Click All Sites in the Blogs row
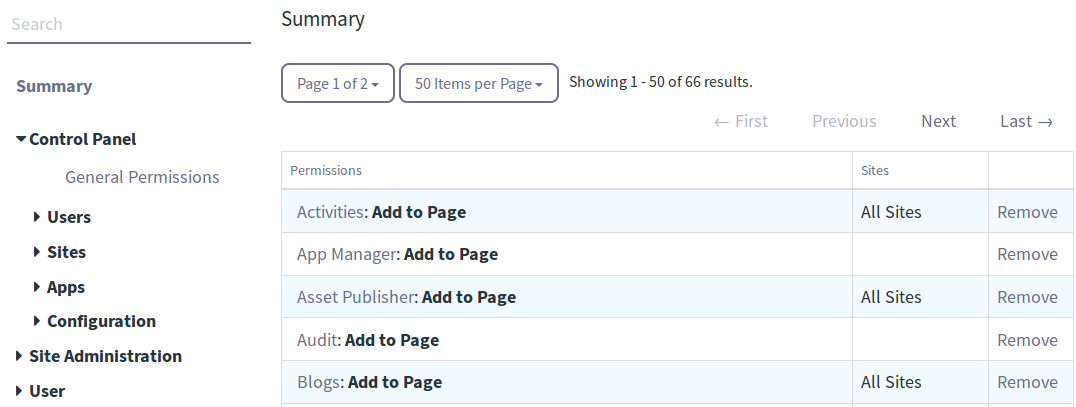Viewport: 1076px width, 407px height. 891,382
